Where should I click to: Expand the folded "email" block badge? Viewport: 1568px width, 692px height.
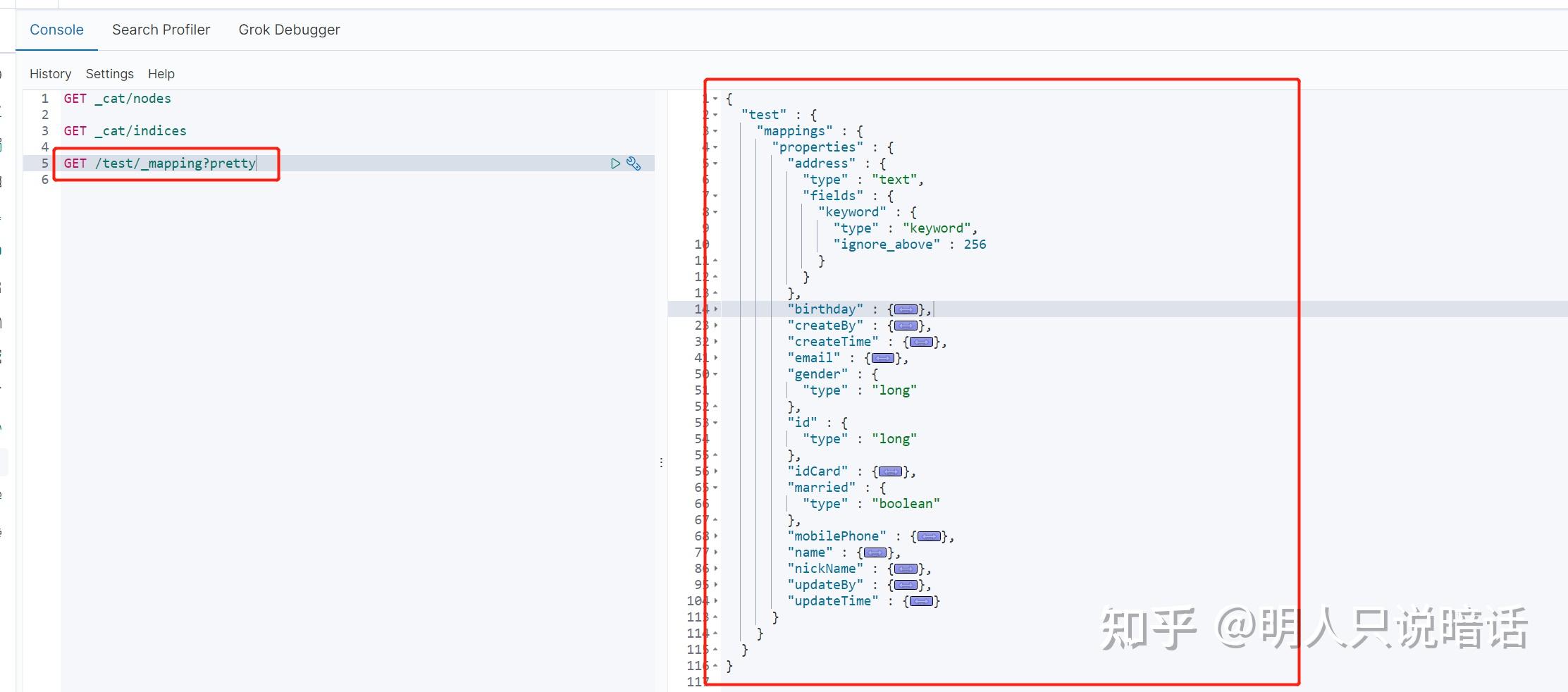(x=882, y=358)
